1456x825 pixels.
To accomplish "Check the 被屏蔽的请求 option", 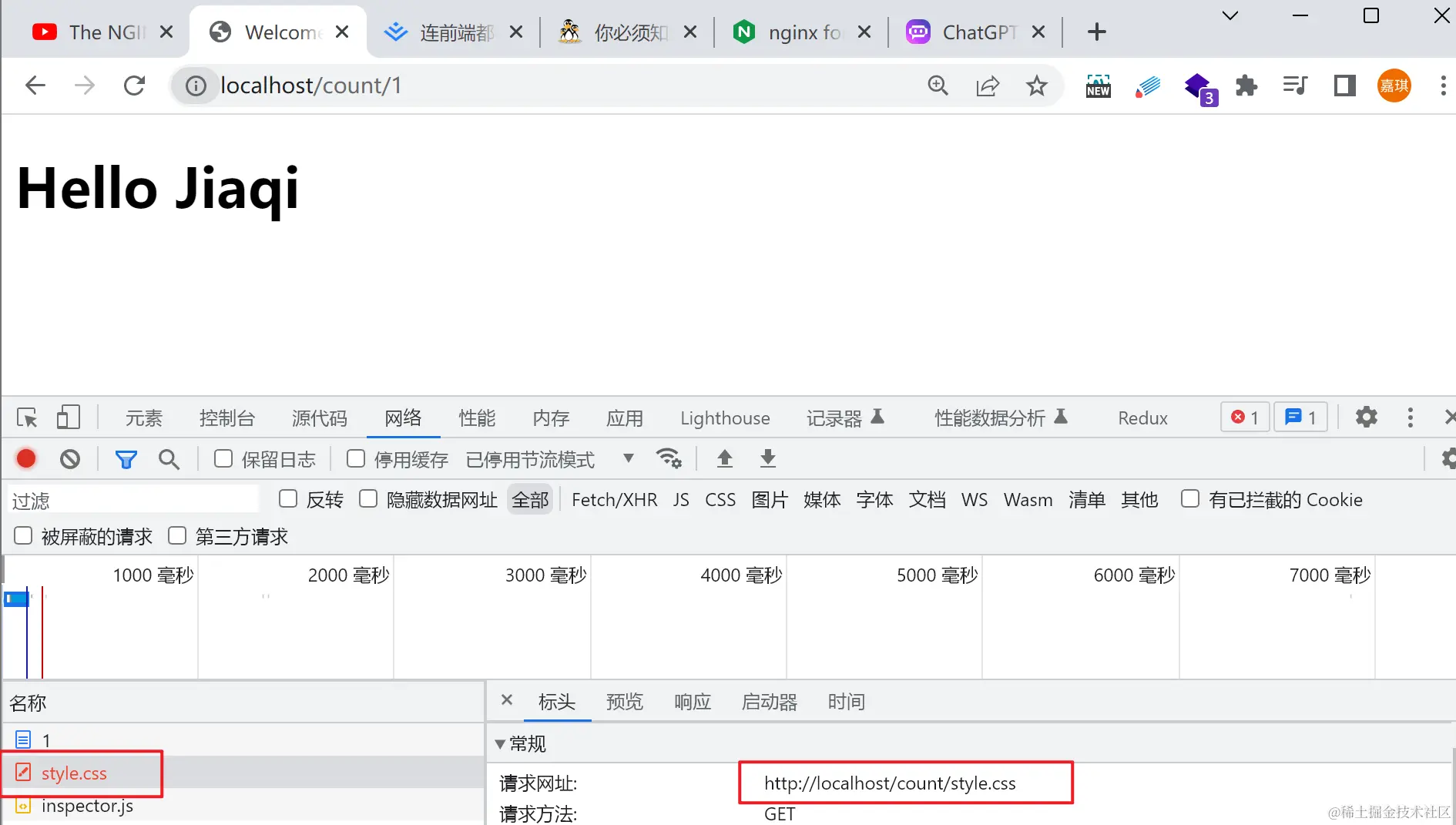I will tap(23, 536).
